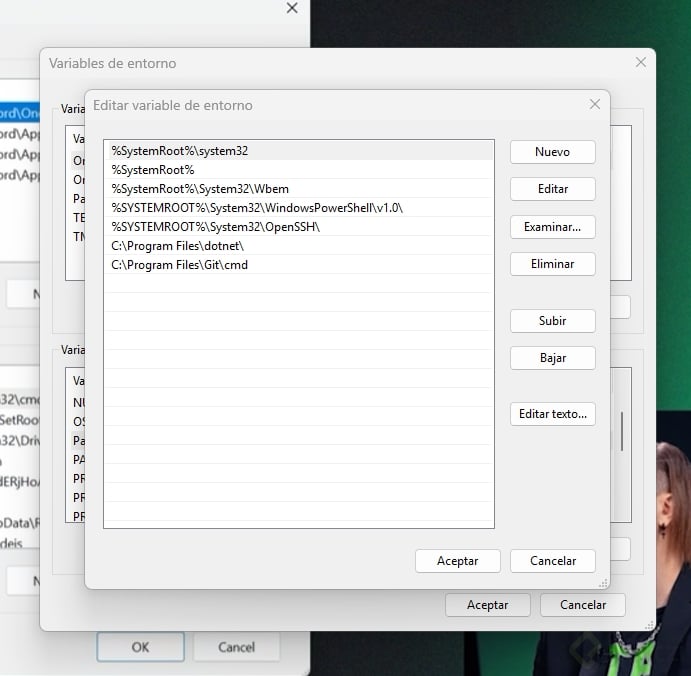Image resolution: width=691 pixels, height=676 pixels.
Task: Click the resize grip of Editar variable dialog
Action: pos(603,583)
